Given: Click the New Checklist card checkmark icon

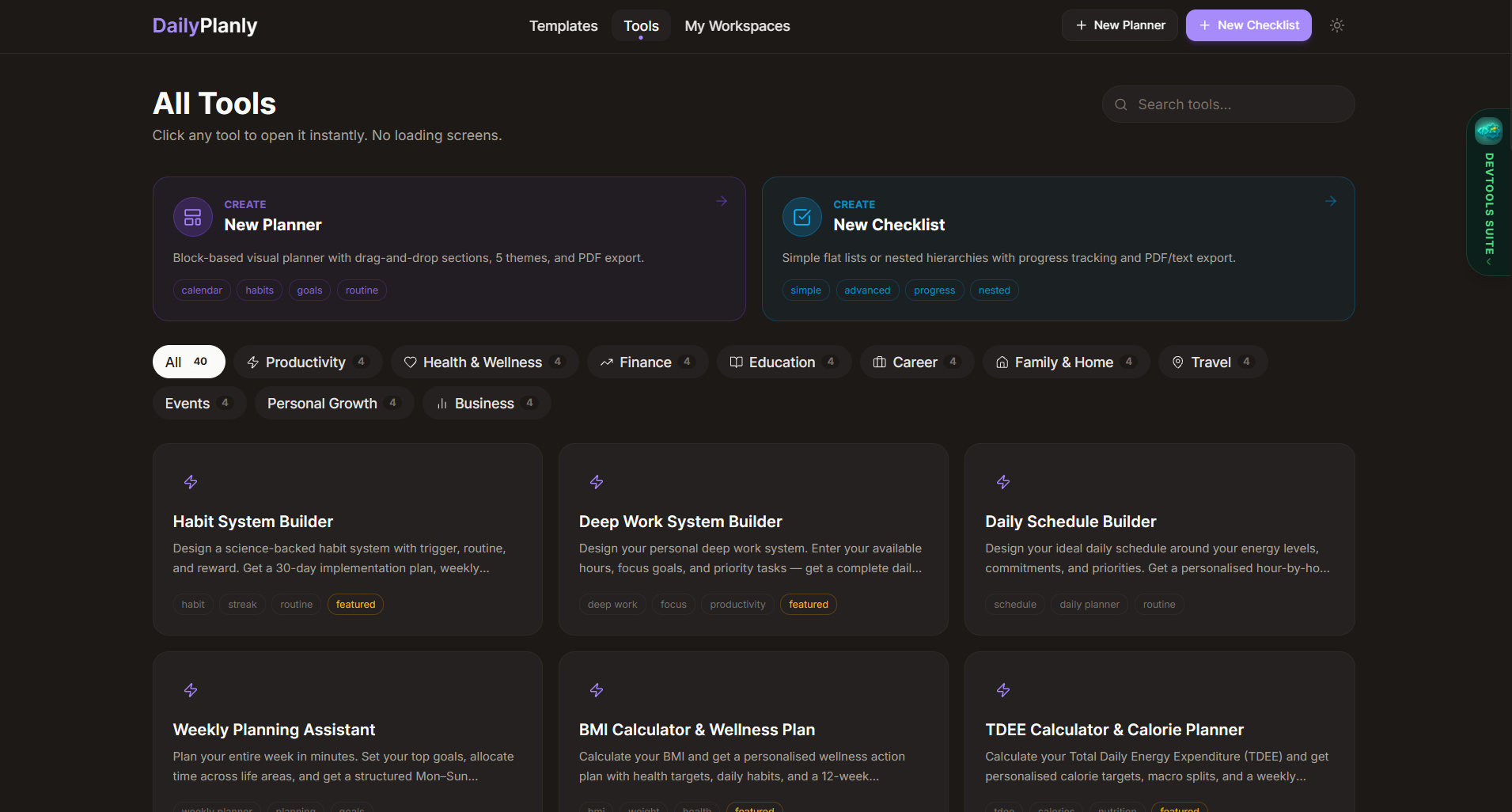Looking at the screenshot, I should point(801,217).
